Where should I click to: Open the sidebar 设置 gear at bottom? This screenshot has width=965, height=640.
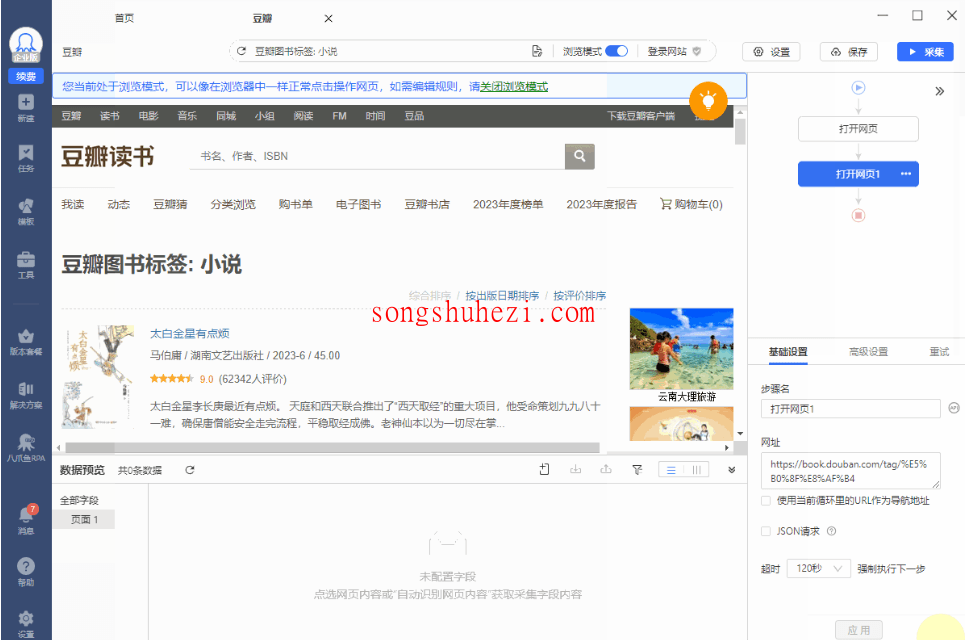[x=26, y=625]
